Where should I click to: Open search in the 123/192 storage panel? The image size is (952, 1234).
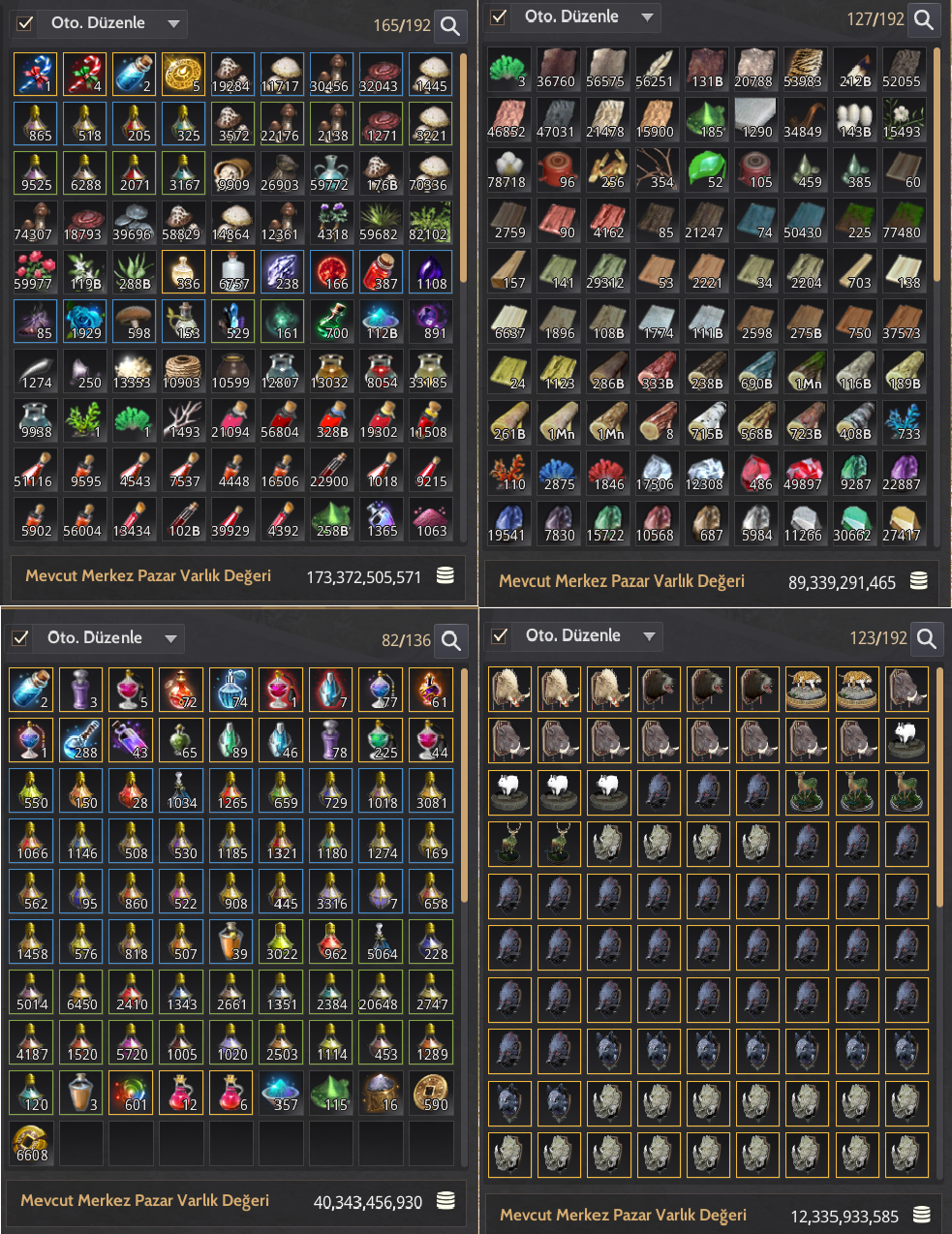tap(927, 638)
